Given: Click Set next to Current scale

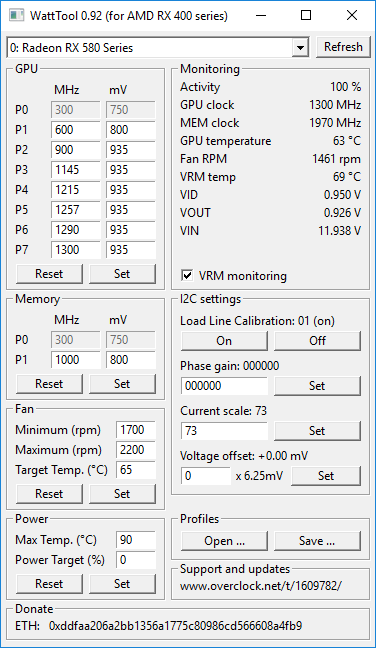Looking at the screenshot, I should [317, 431].
